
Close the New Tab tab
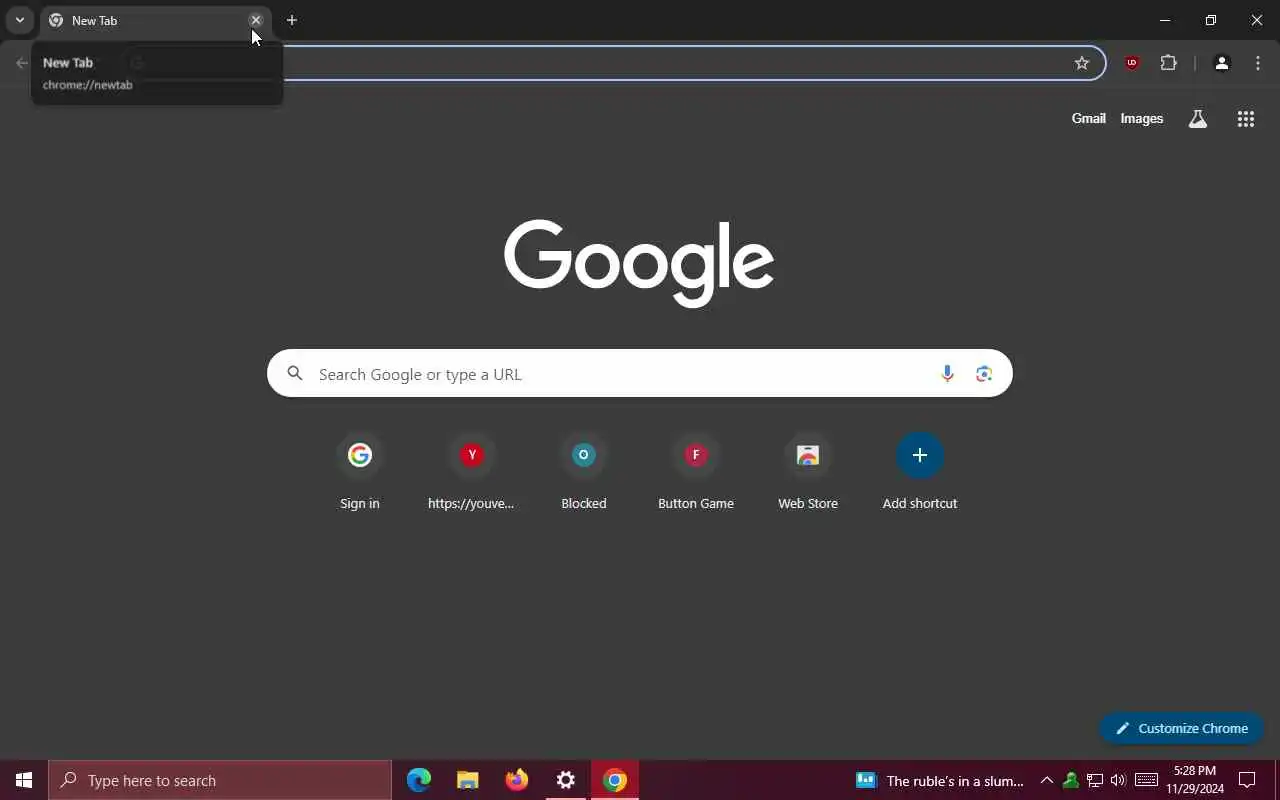256,20
